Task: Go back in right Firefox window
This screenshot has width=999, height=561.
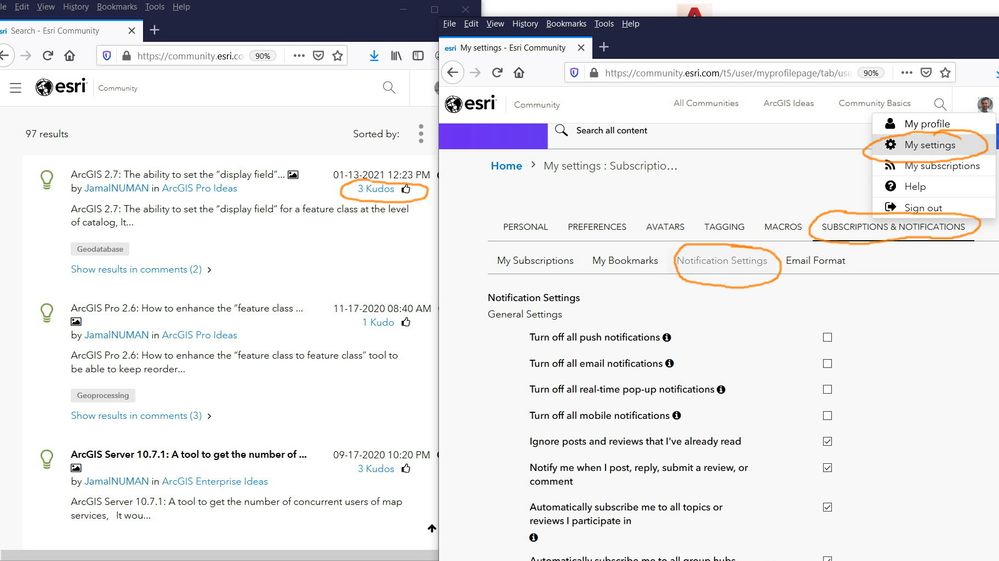Action: 452,73
